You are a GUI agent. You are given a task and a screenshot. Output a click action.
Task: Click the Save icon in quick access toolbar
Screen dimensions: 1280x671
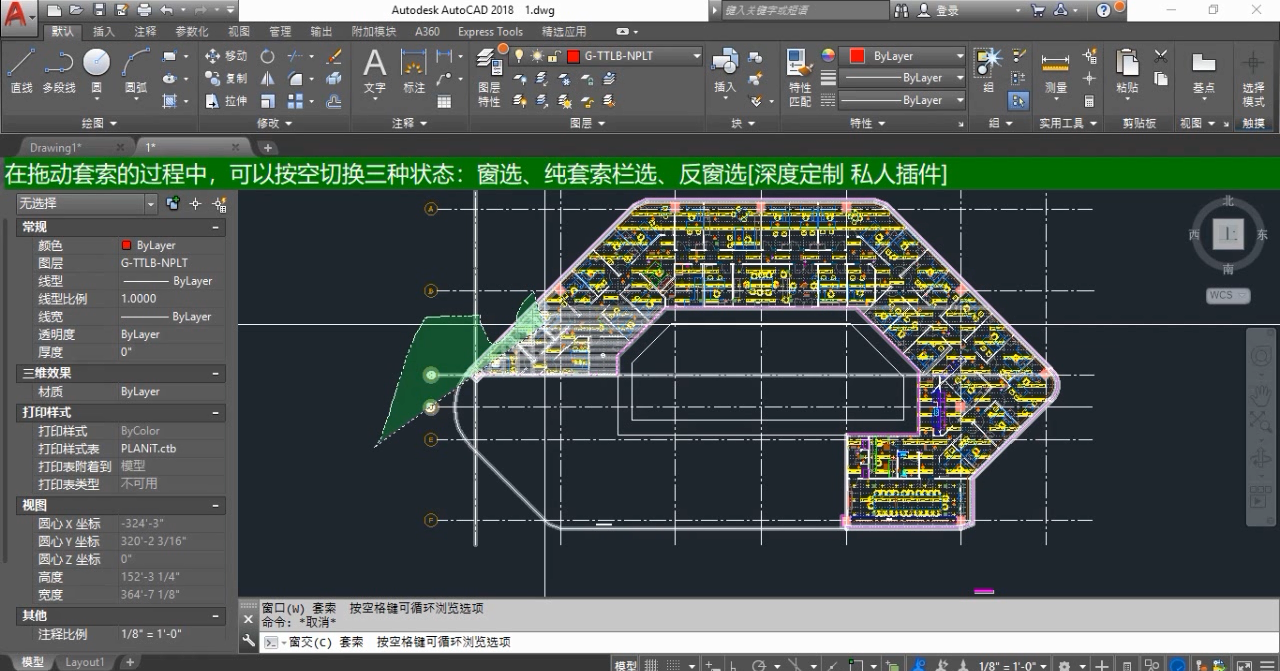99,10
